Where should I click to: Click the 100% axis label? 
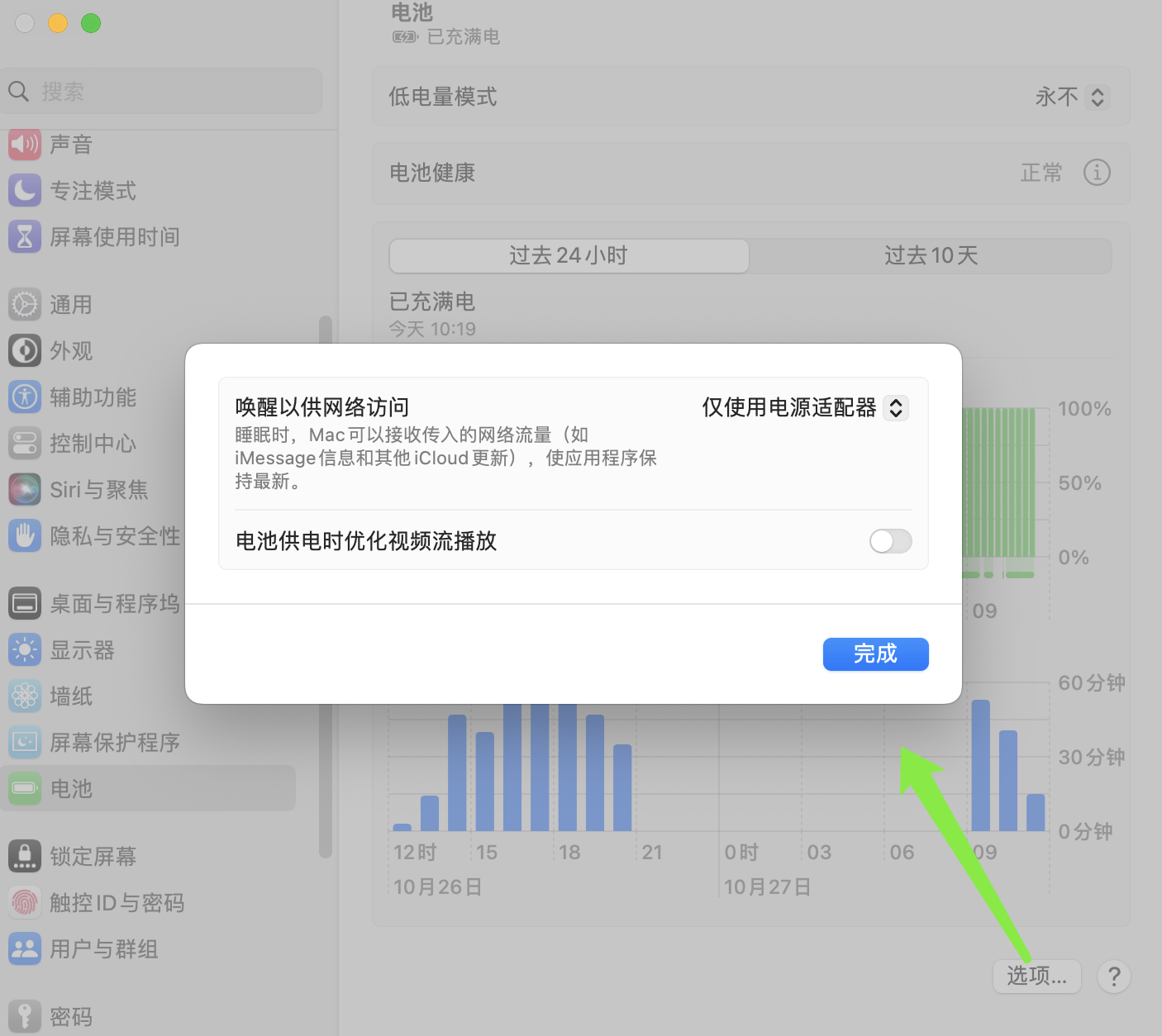coord(1084,409)
